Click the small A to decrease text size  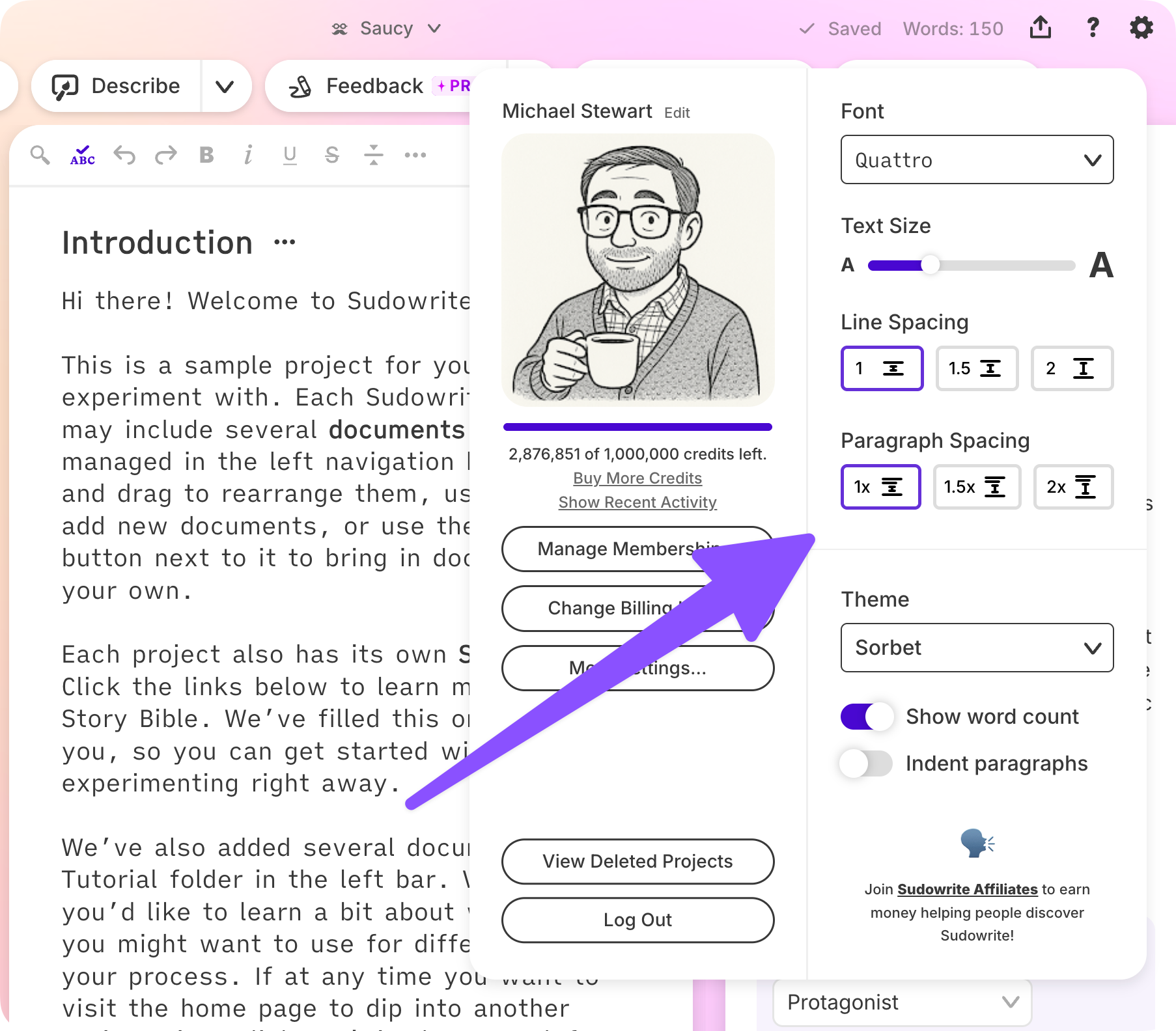tap(847, 265)
